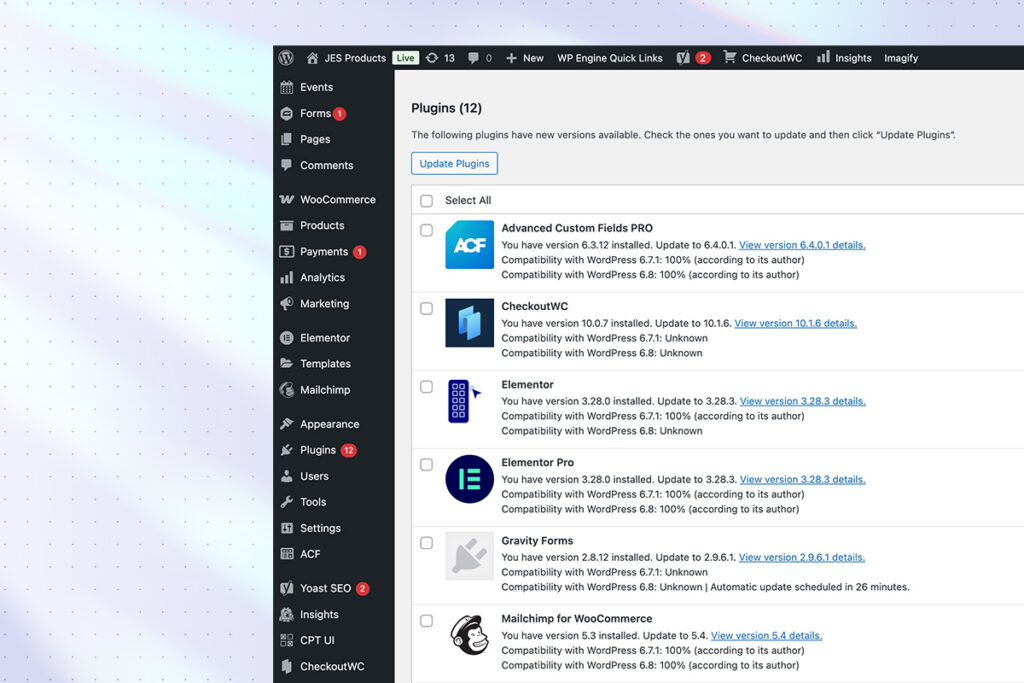Open View version 10.1.6 details link
Viewport: 1024px width, 683px height.
[x=795, y=323]
